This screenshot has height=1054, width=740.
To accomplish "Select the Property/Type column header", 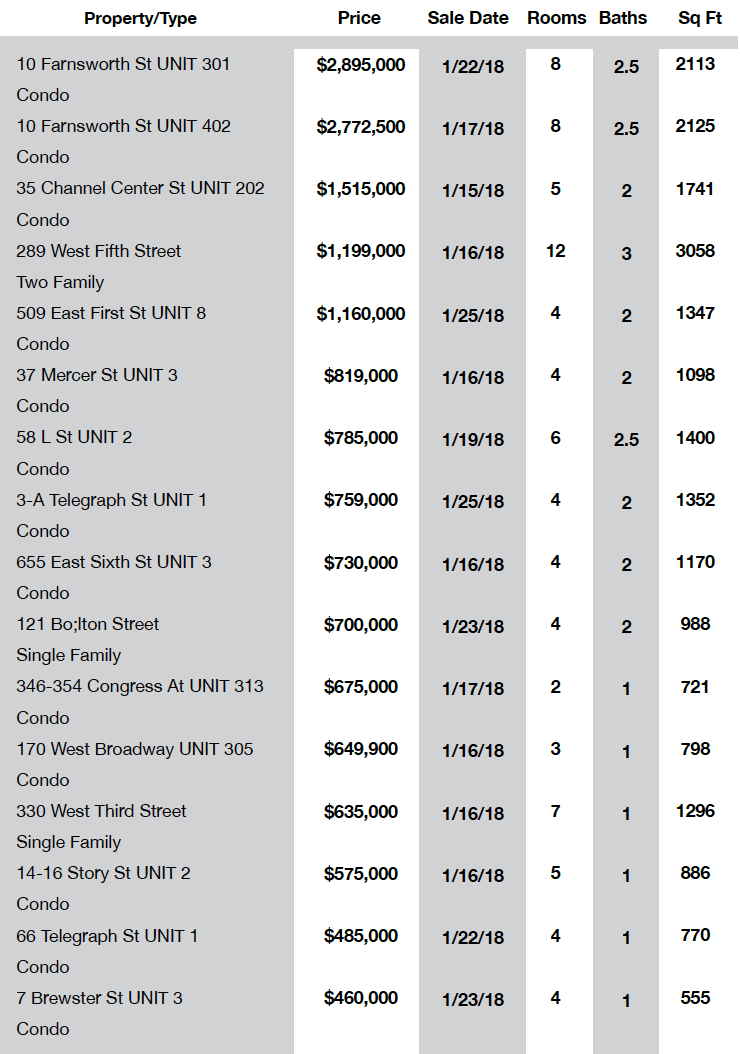I will pos(140,18).
